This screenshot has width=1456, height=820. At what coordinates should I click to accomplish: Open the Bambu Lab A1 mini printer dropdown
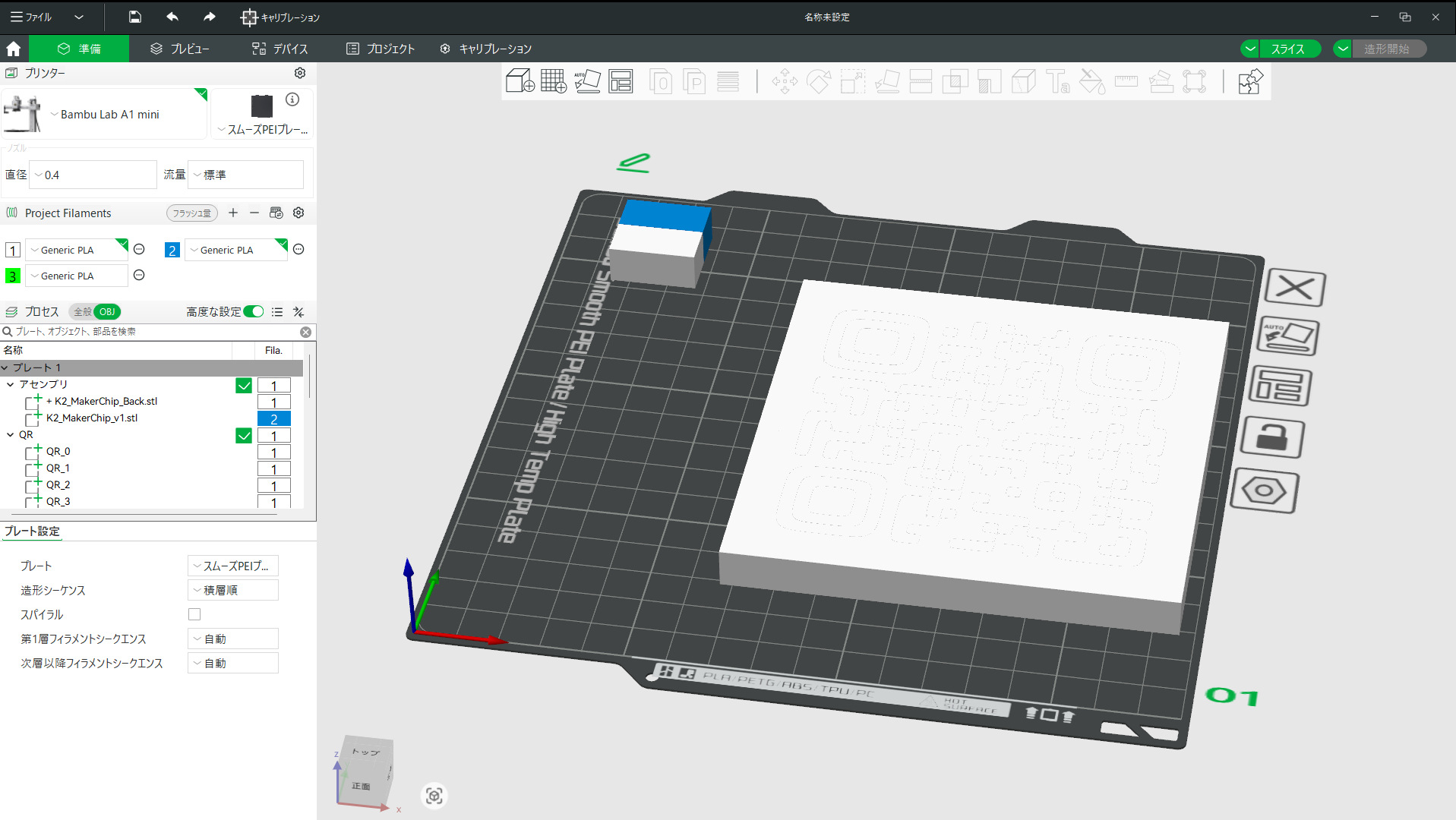coord(106,114)
